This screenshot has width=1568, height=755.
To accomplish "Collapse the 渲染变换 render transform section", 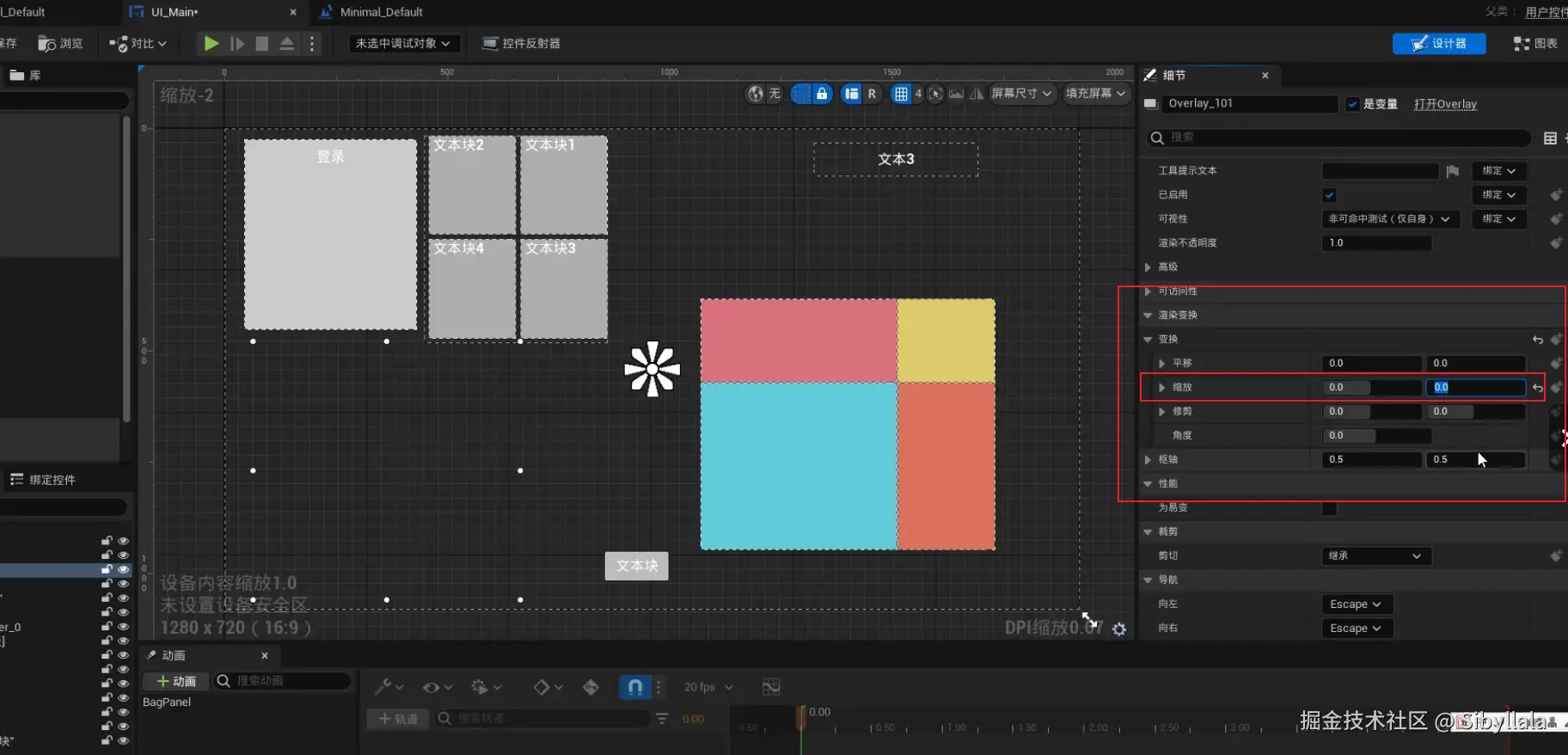I will (1148, 316).
